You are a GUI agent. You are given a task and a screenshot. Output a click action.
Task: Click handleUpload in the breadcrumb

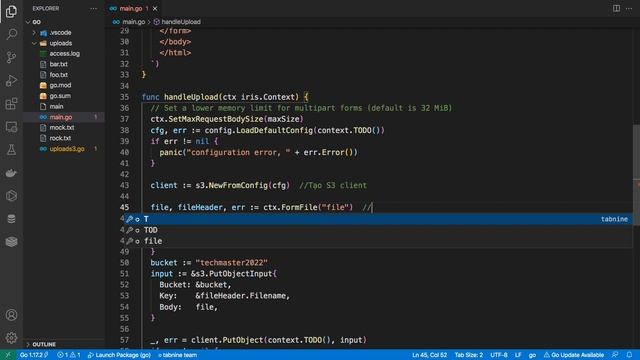pyautogui.click(x=181, y=22)
